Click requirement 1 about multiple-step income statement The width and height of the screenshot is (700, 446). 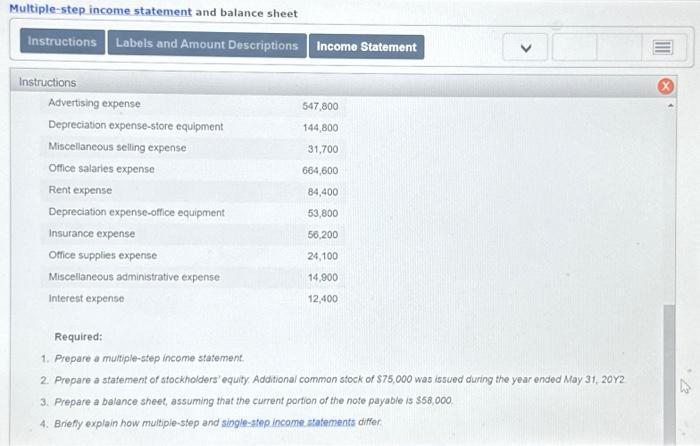(x=149, y=358)
